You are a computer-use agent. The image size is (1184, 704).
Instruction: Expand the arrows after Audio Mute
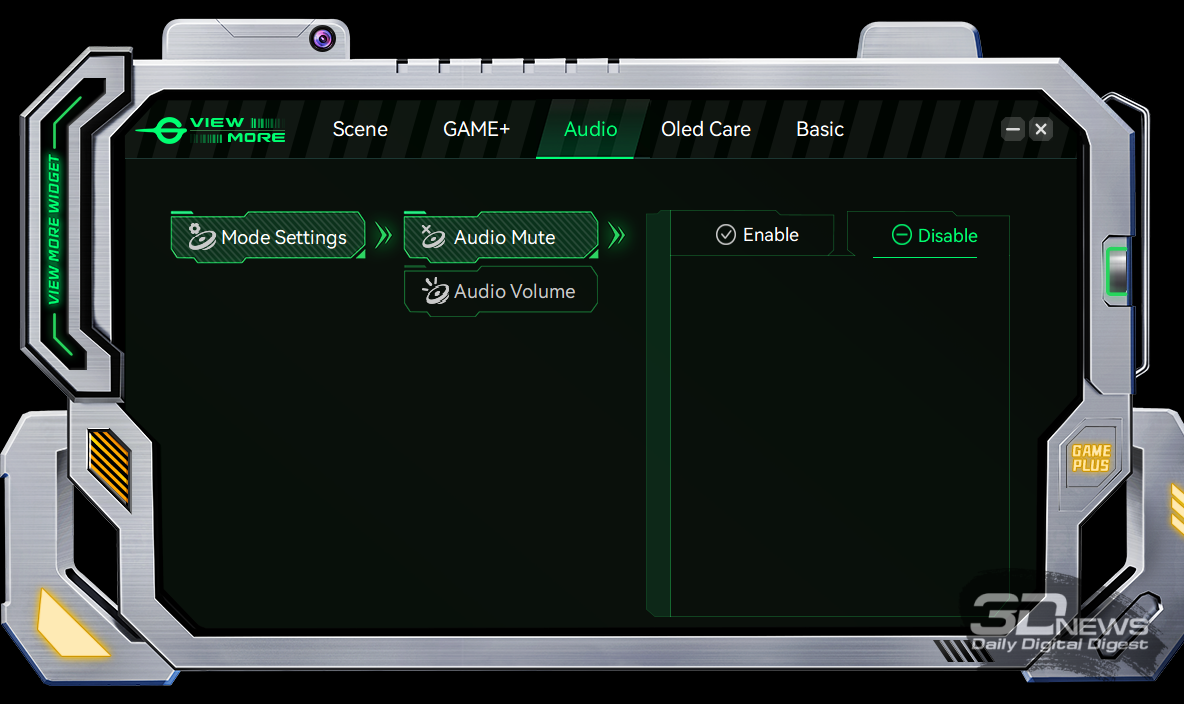tap(617, 236)
